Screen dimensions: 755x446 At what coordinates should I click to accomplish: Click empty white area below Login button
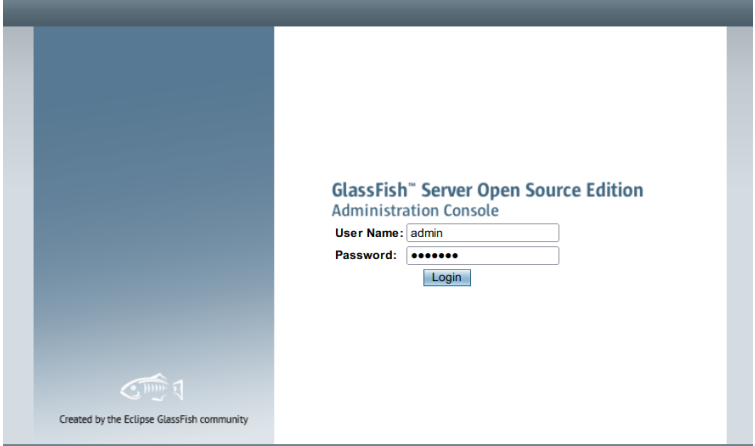[500, 361]
